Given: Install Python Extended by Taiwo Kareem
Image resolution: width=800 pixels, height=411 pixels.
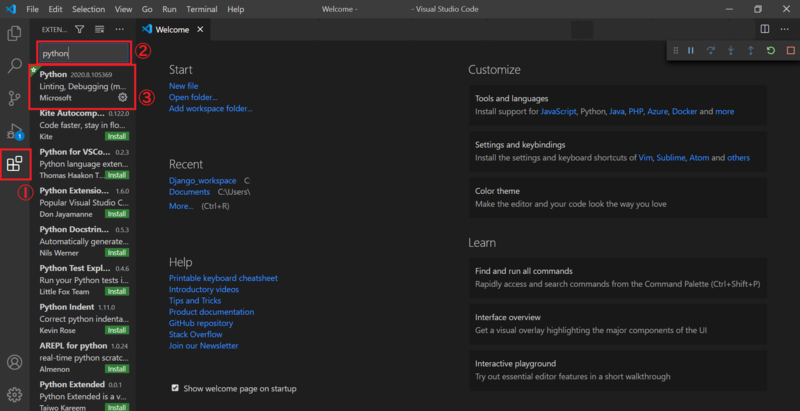Looking at the screenshot, I should pyautogui.click(x=117, y=407).
